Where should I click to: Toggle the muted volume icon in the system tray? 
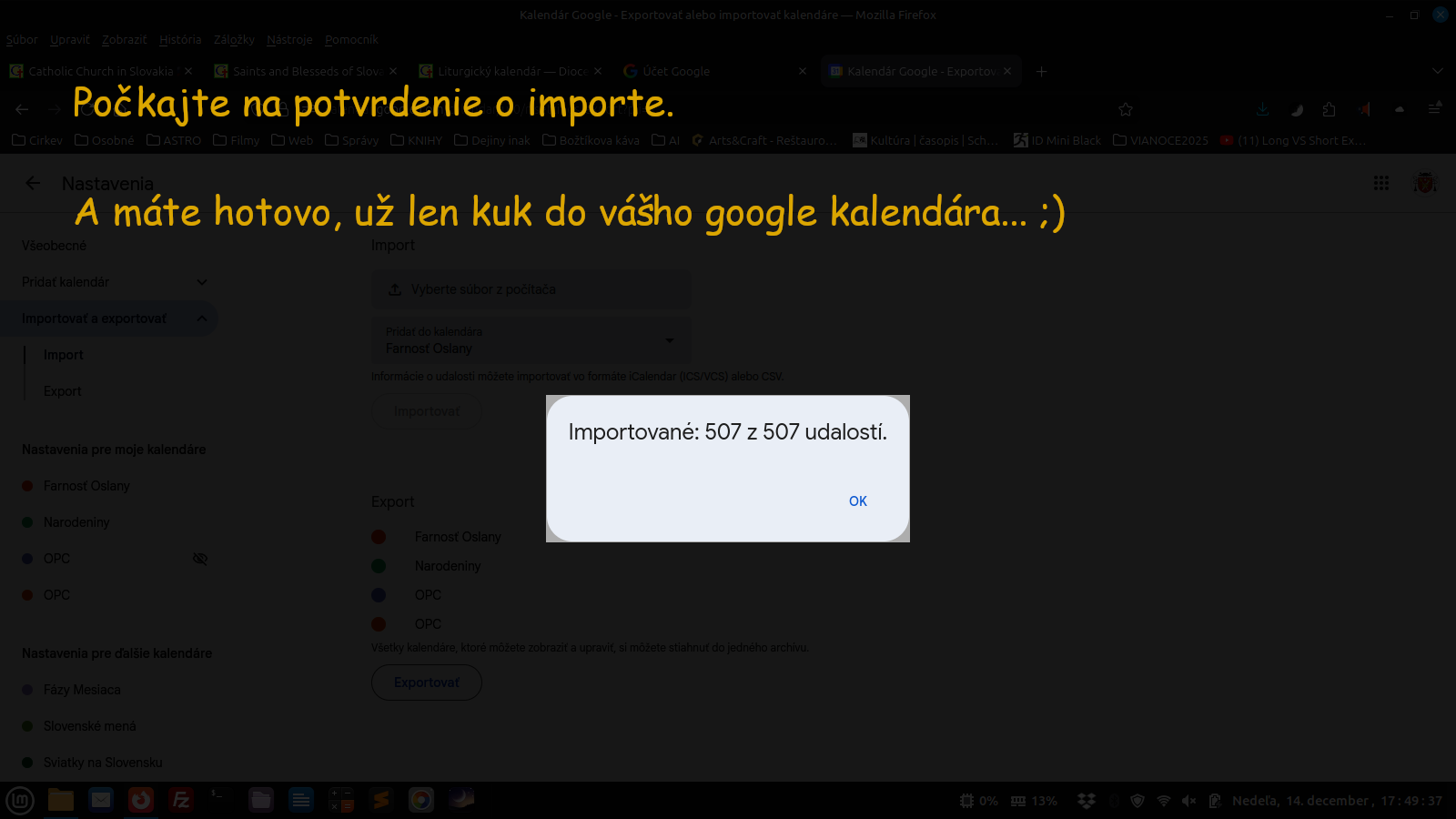coord(1188,801)
